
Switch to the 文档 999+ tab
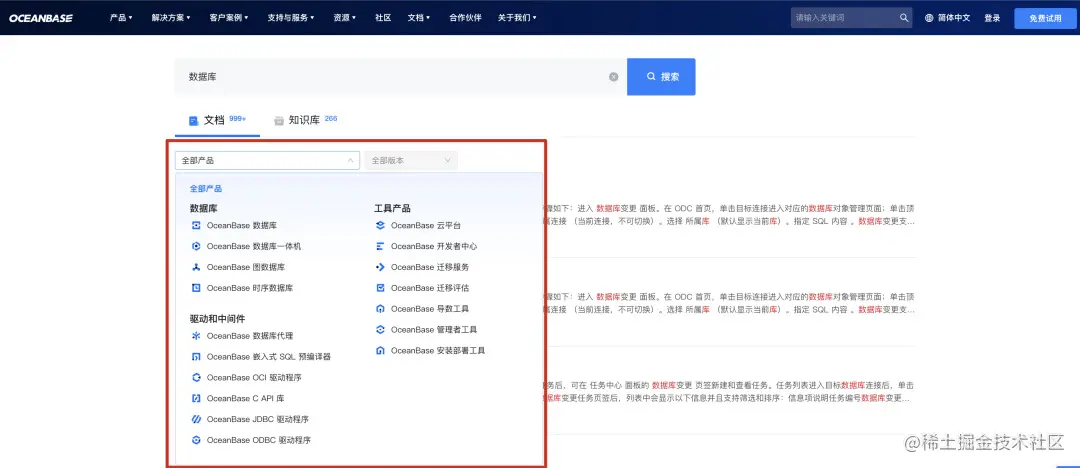218,120
